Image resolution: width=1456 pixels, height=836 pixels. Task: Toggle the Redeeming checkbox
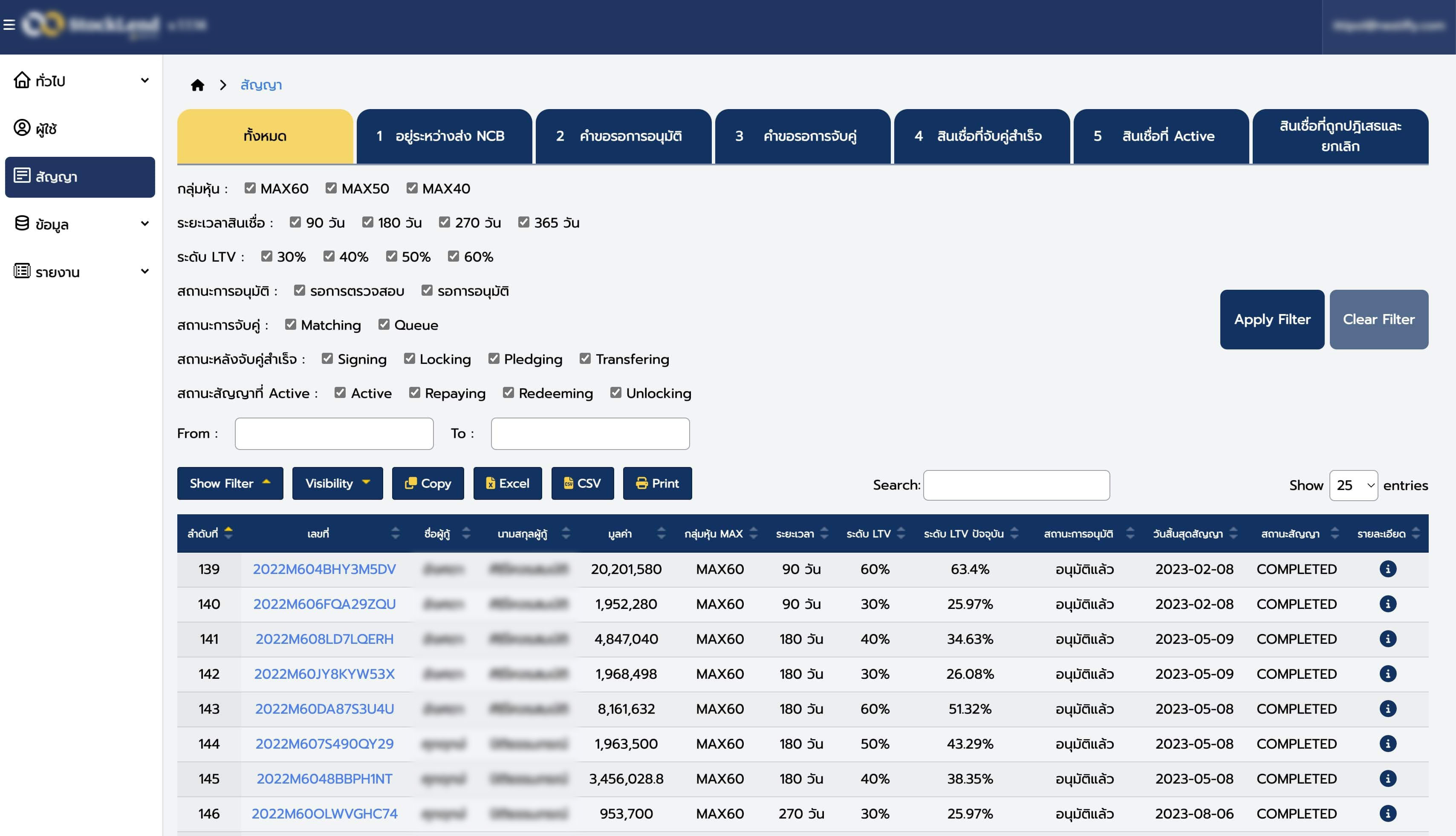[x=508, y=393]
